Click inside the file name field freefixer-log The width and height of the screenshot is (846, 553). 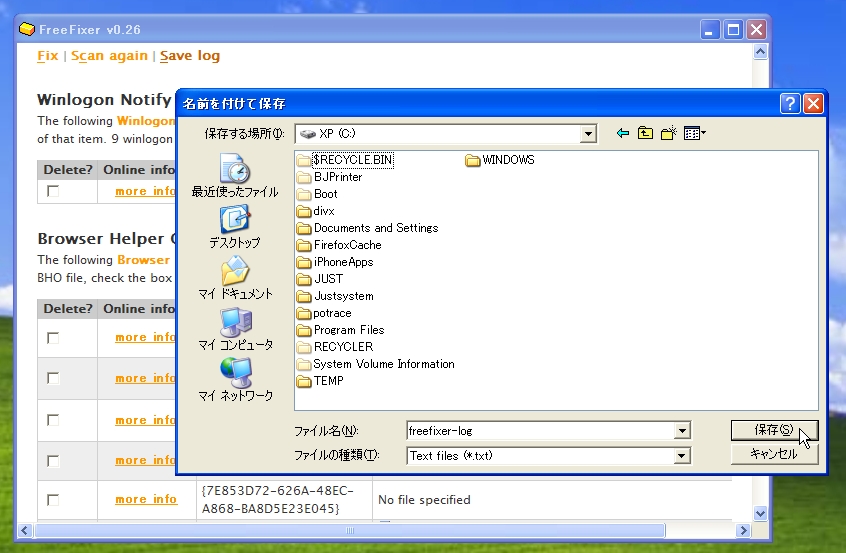click(x=540, y=431)
